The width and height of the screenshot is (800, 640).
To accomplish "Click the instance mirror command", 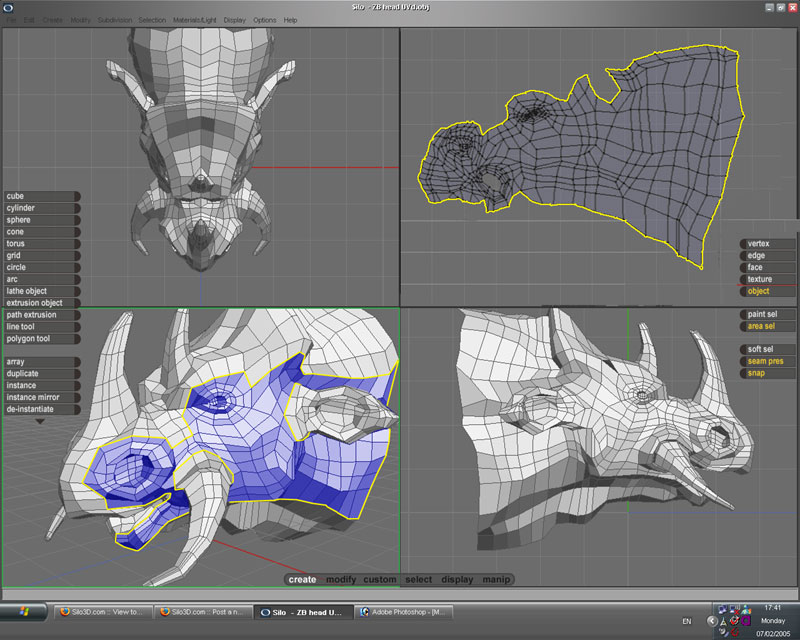I will click(40, 397).
